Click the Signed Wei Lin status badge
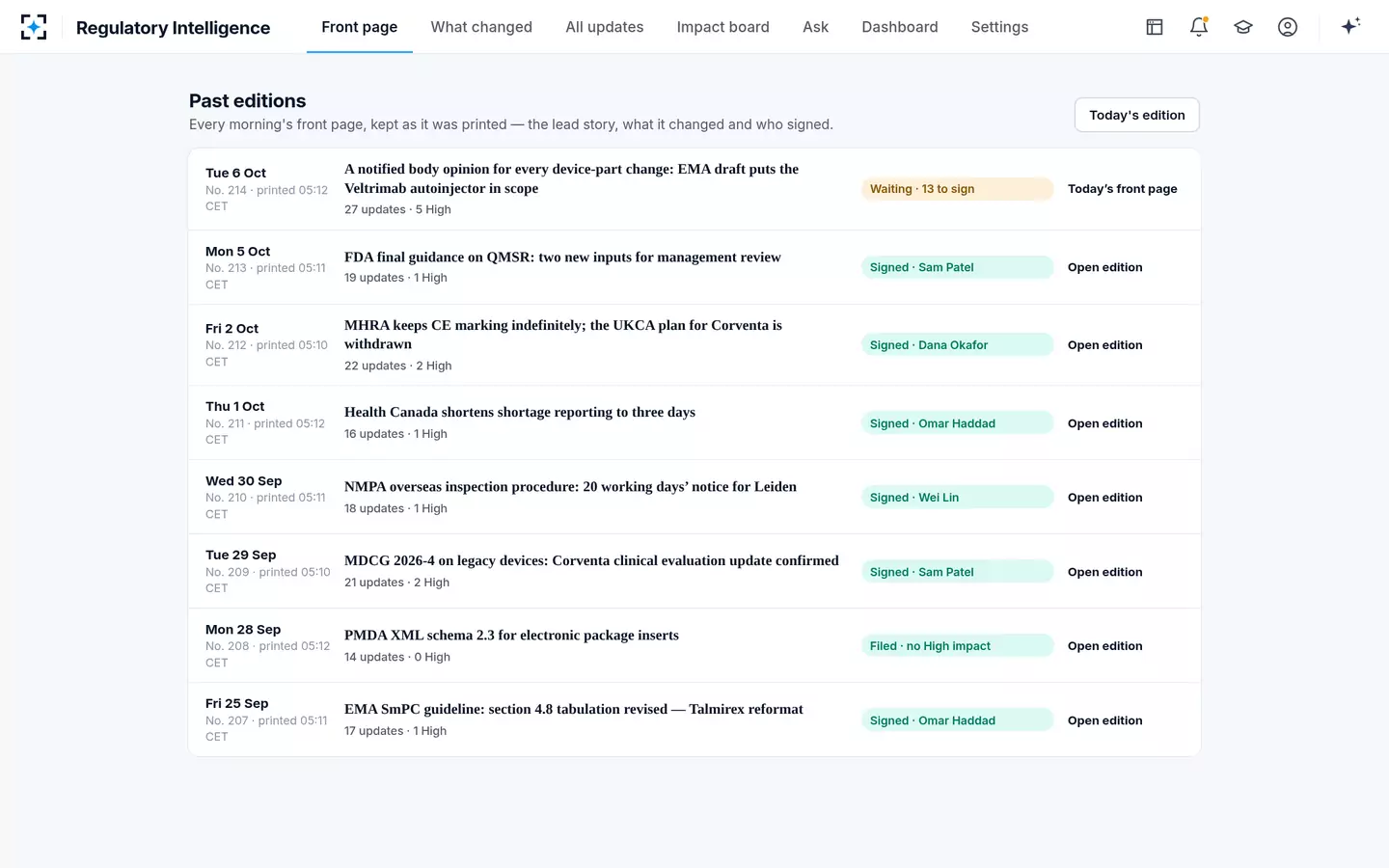This screenshot has width=1389, height=868. 957,498
